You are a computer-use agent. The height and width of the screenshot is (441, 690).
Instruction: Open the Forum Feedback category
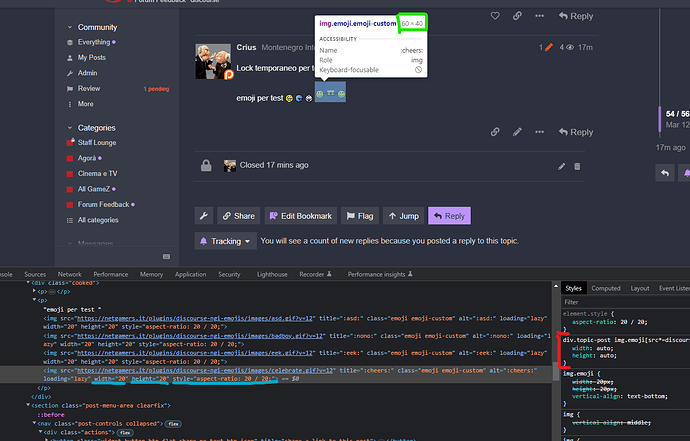pyautogui.click(x=103, y=204)
